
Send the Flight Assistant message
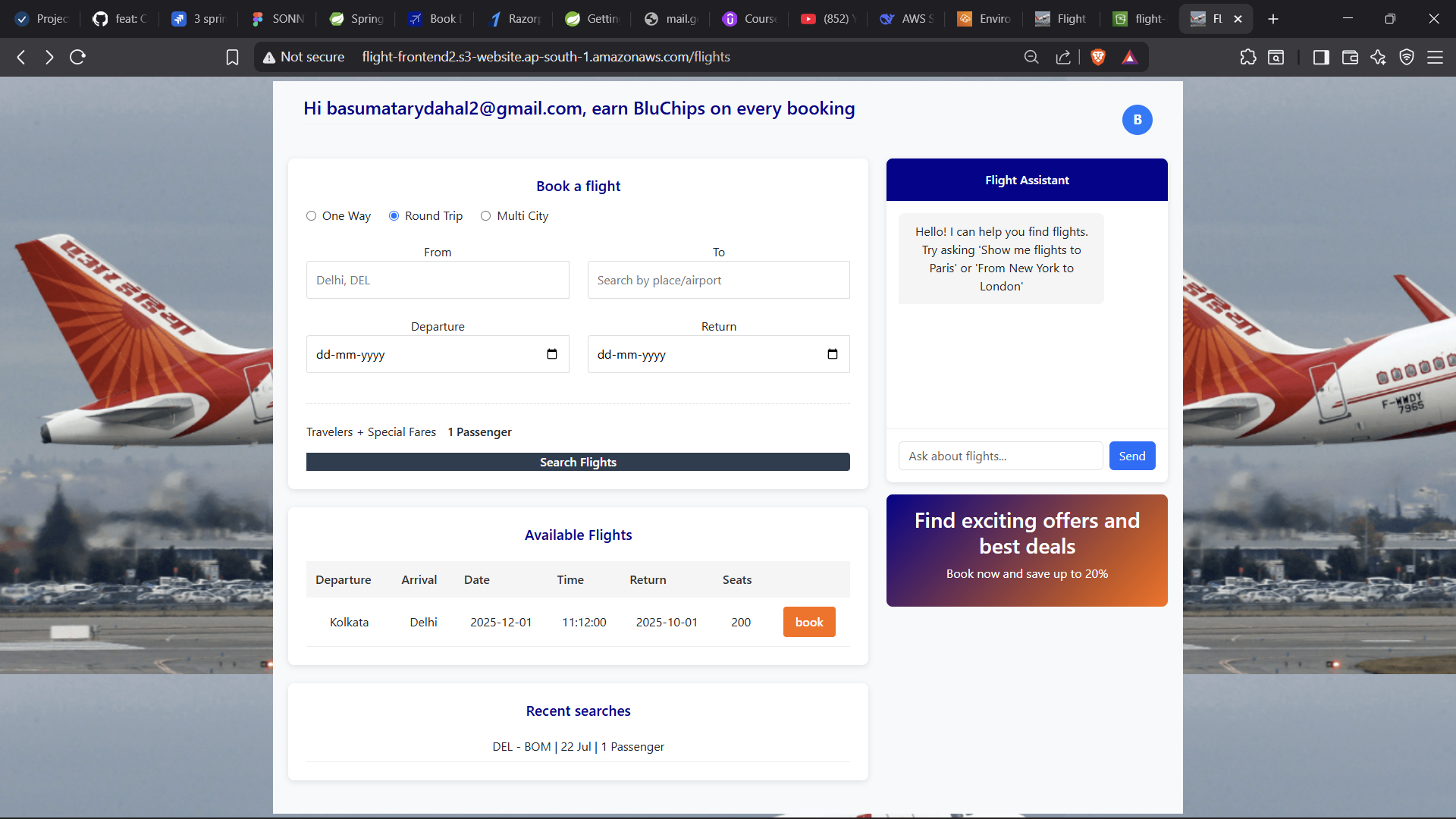click(1132, 456)
